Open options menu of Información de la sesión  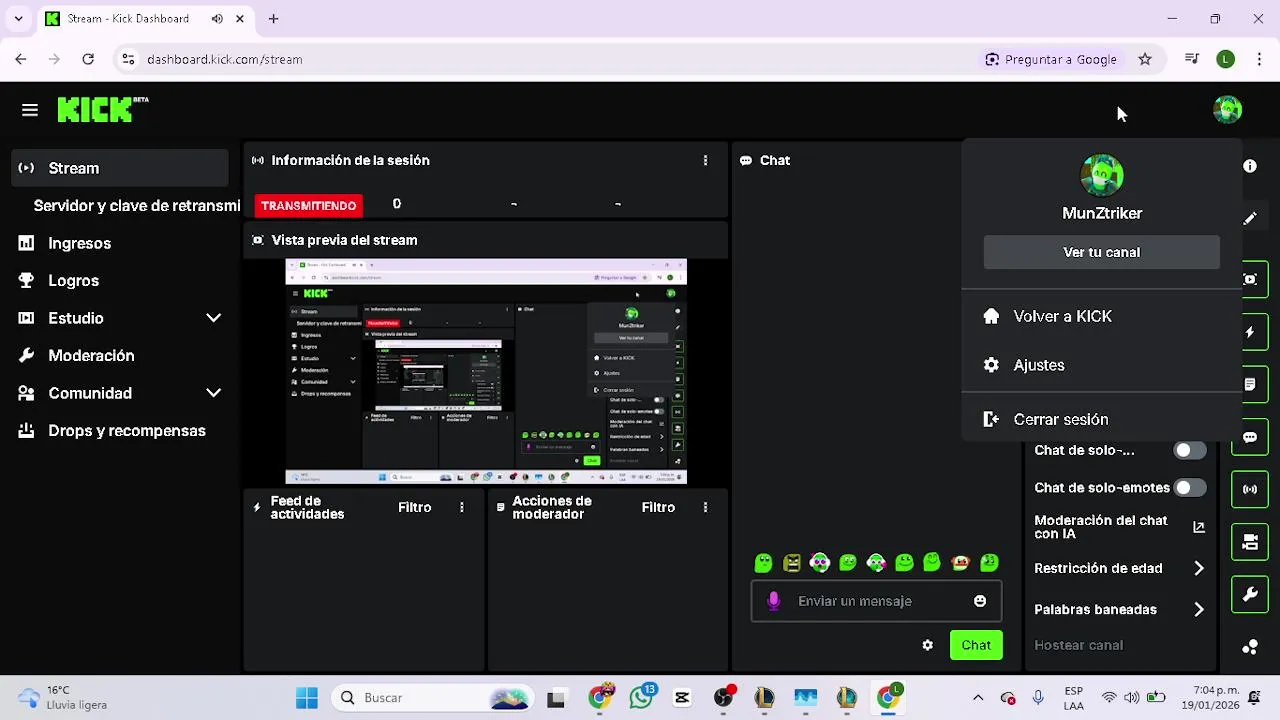click(705, 160)
